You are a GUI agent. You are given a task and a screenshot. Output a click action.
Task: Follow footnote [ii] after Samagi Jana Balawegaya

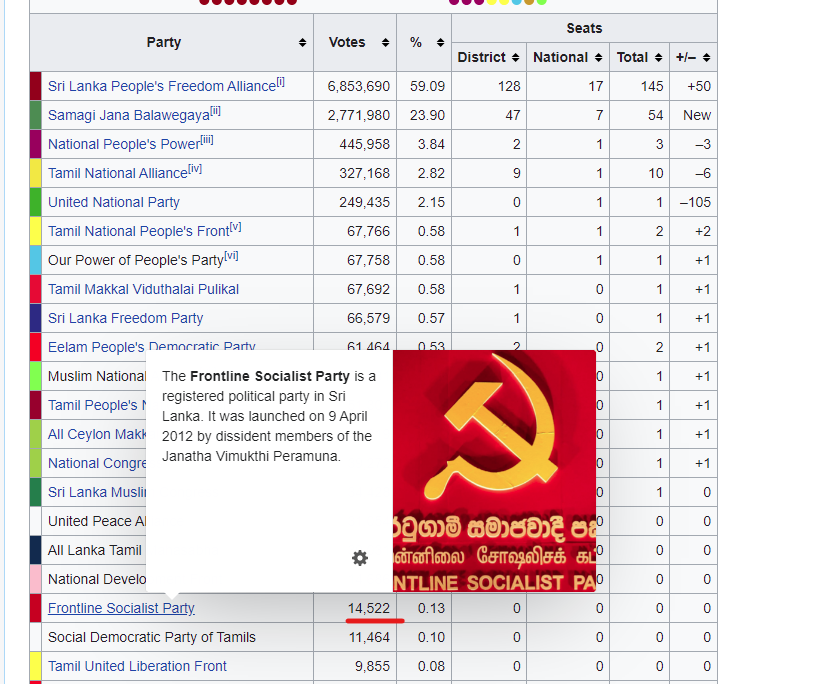(x=215, y=111)
